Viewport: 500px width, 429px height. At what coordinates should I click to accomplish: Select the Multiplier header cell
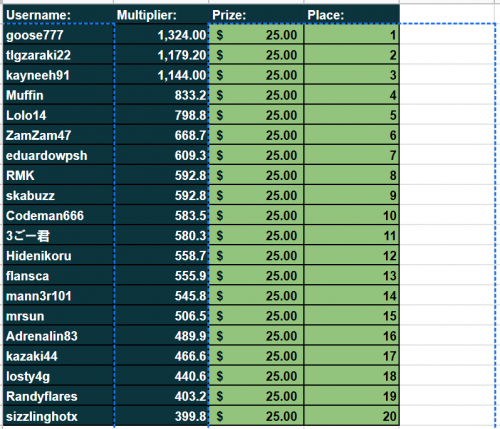click(x=161, y=15)
